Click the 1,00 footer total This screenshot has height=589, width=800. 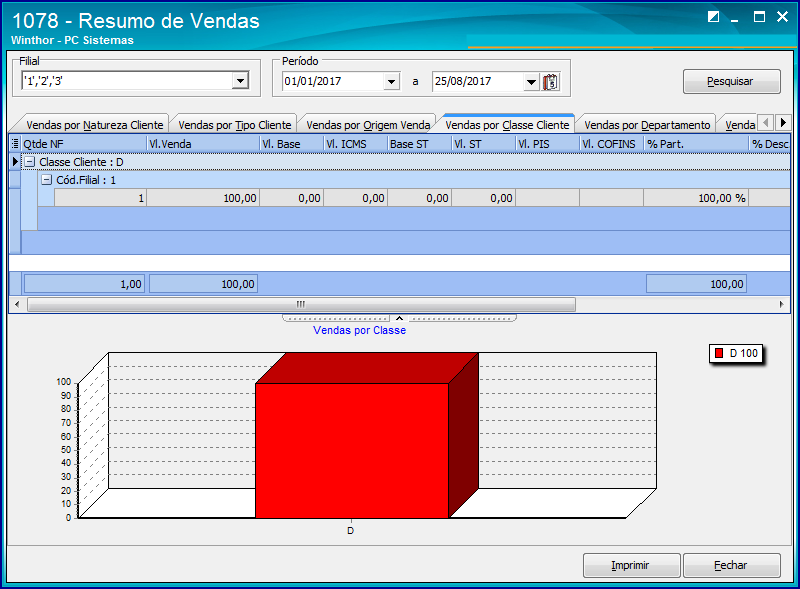point(84,284)
